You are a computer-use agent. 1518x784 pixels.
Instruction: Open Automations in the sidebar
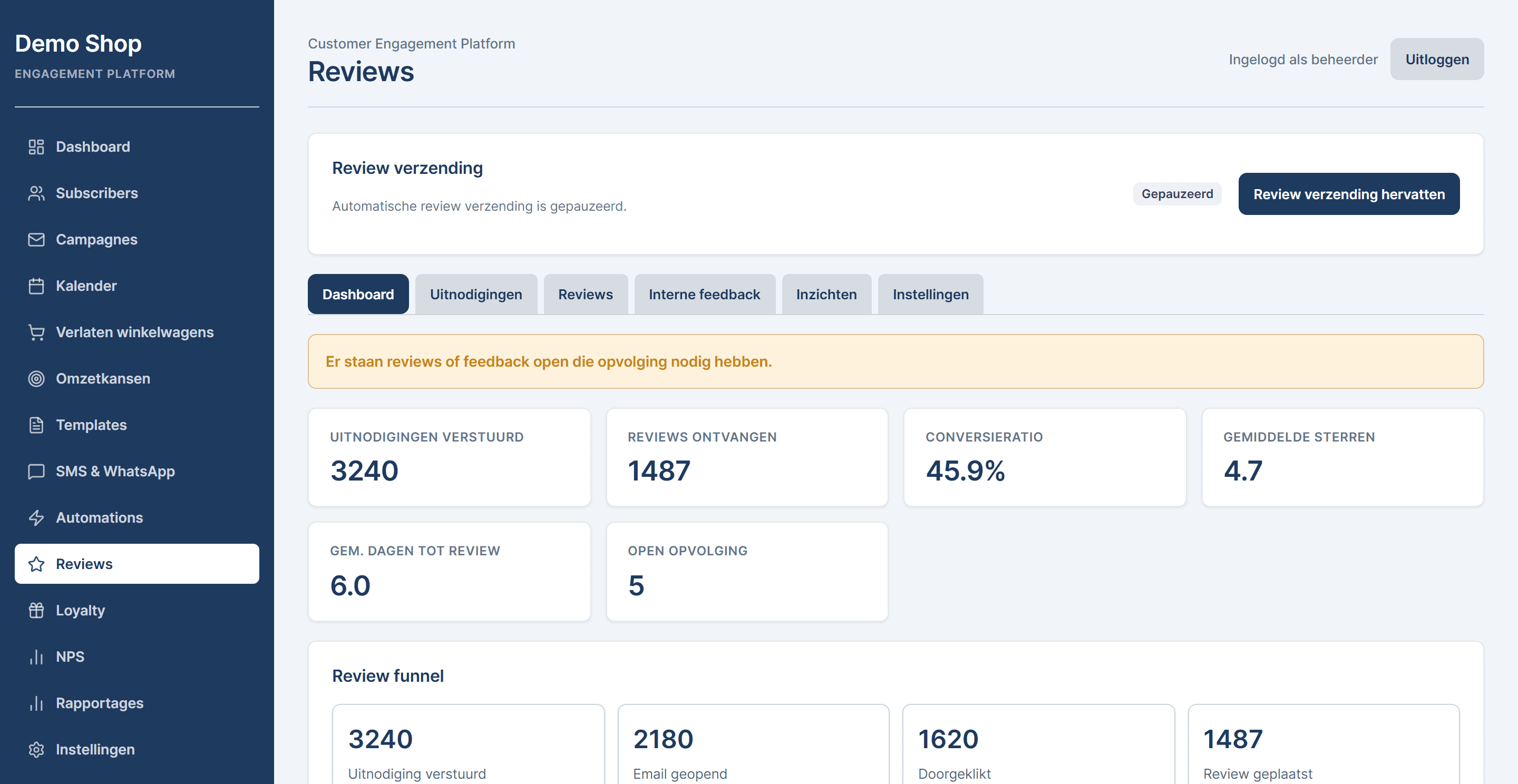(x=137, y=518)
